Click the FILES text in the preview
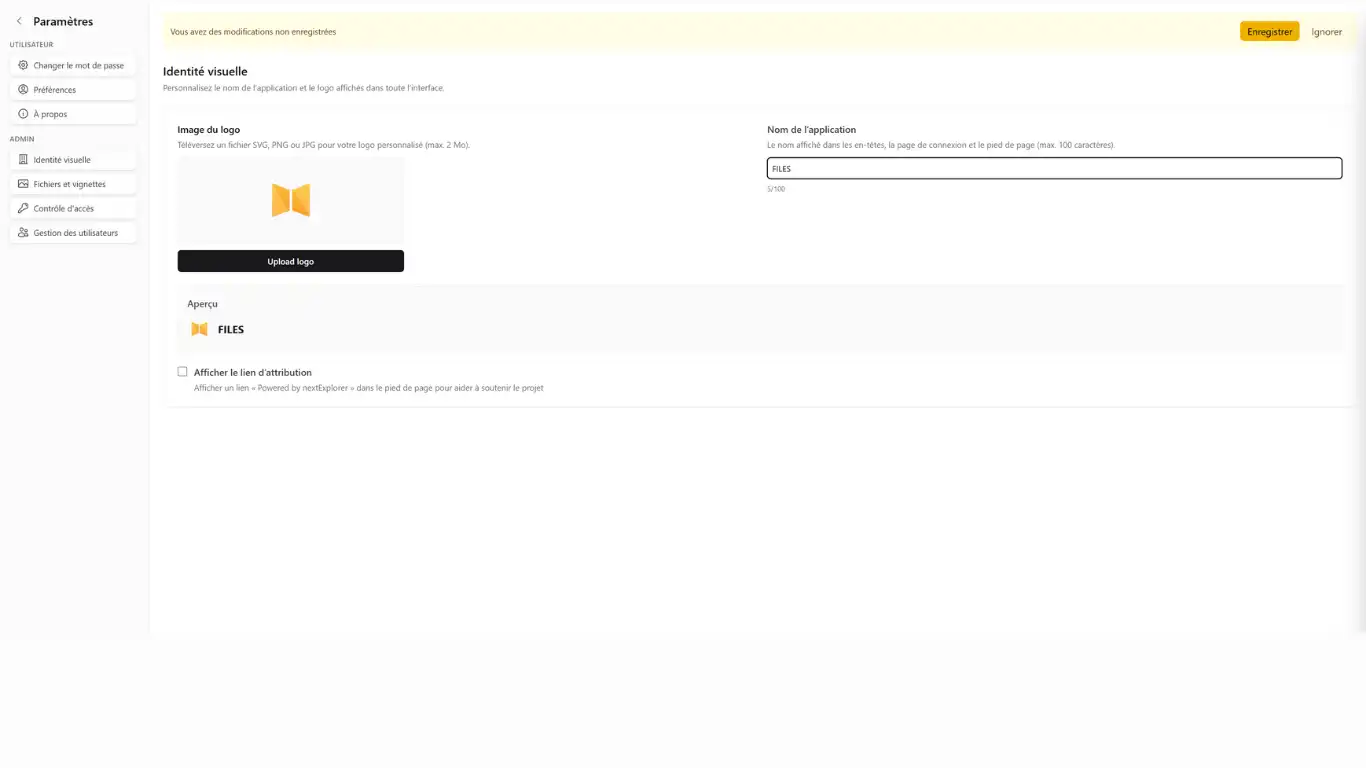The image size is (1366, 768). [x=231, y=329]
